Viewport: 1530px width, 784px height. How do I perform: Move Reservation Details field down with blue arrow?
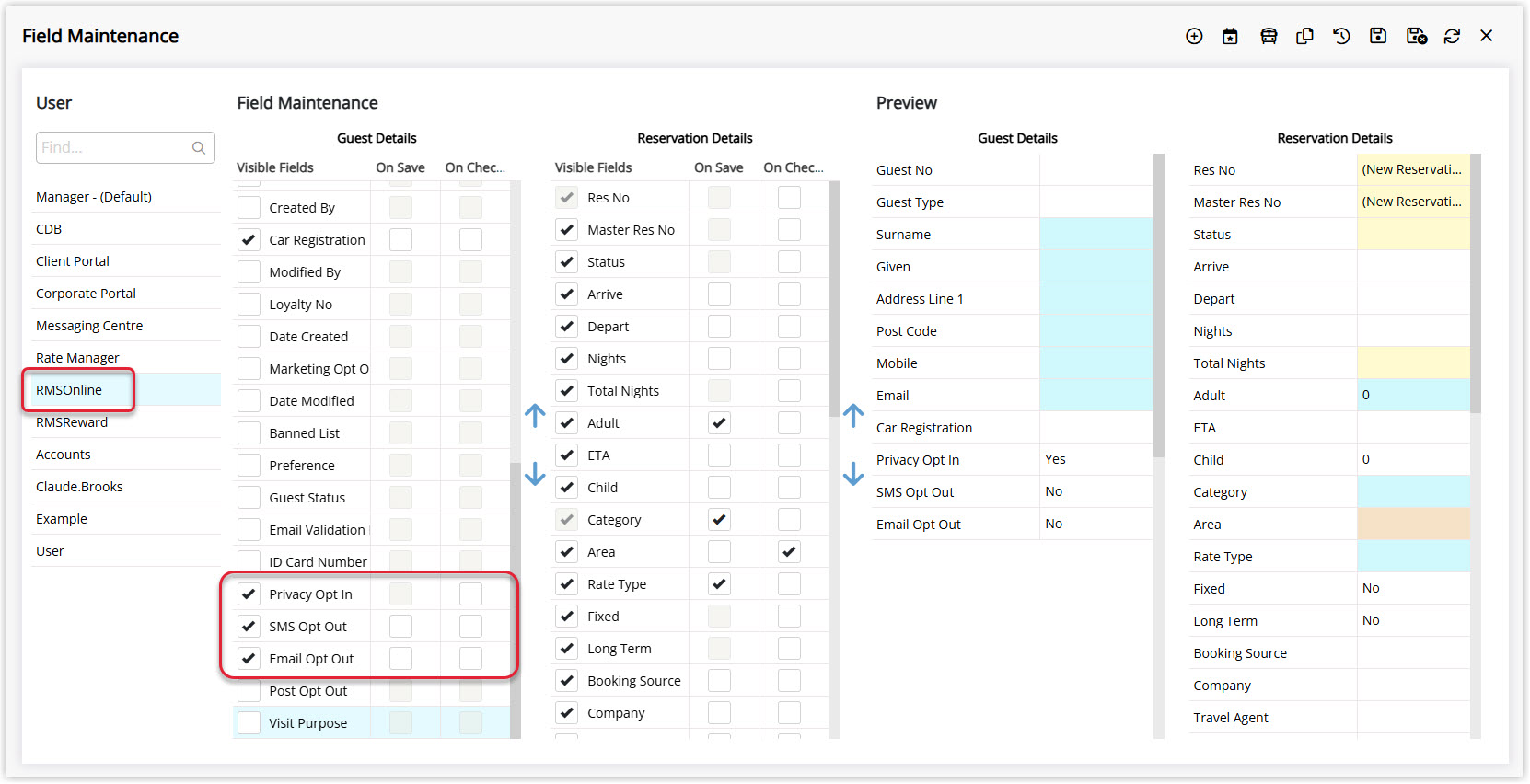point(853,473)
